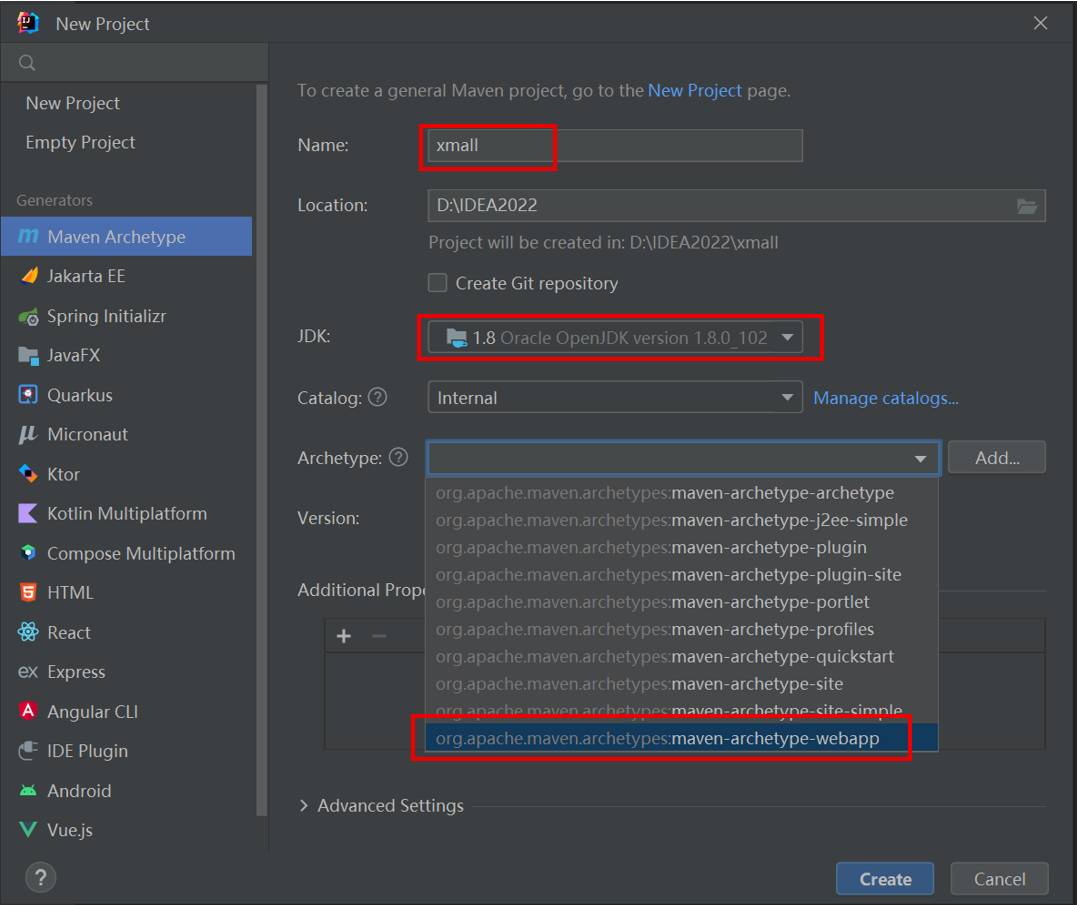The height and width of the screenshot is (905, 1077).
Task: Click the Quarkus generator icon
Action: pos(27,395)
